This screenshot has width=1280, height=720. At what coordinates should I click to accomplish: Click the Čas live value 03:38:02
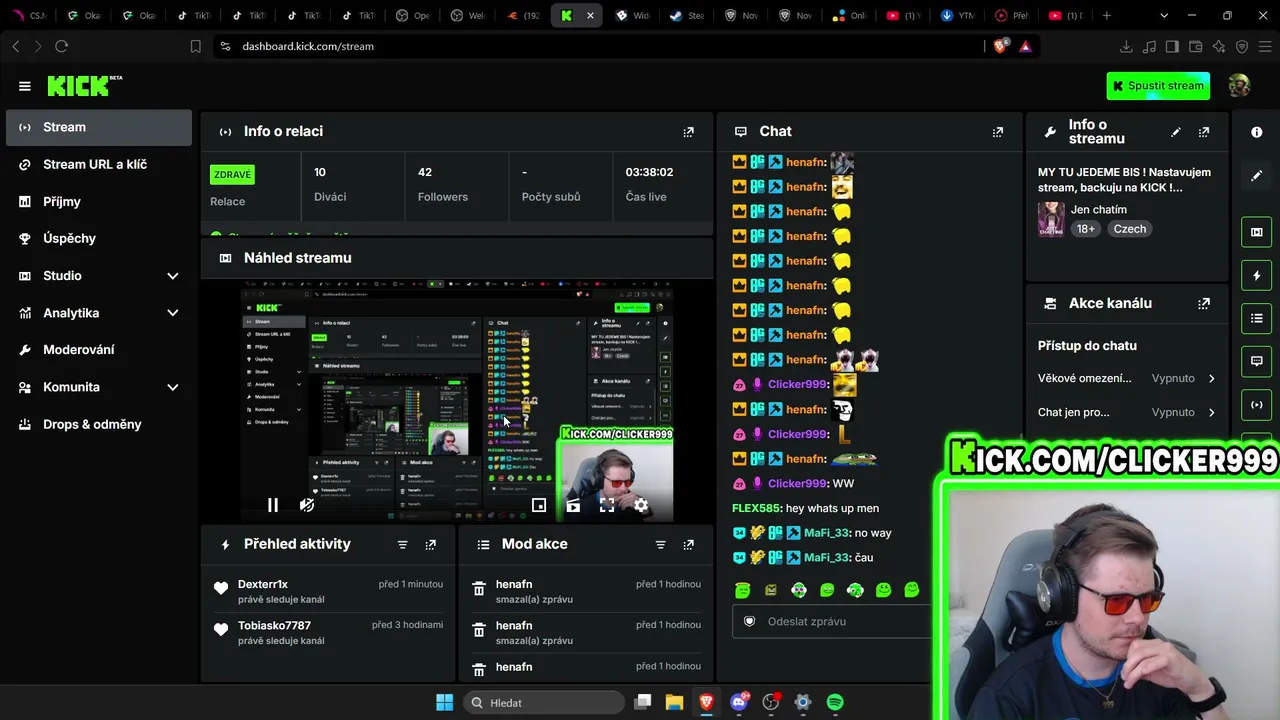tap(649, 172)
